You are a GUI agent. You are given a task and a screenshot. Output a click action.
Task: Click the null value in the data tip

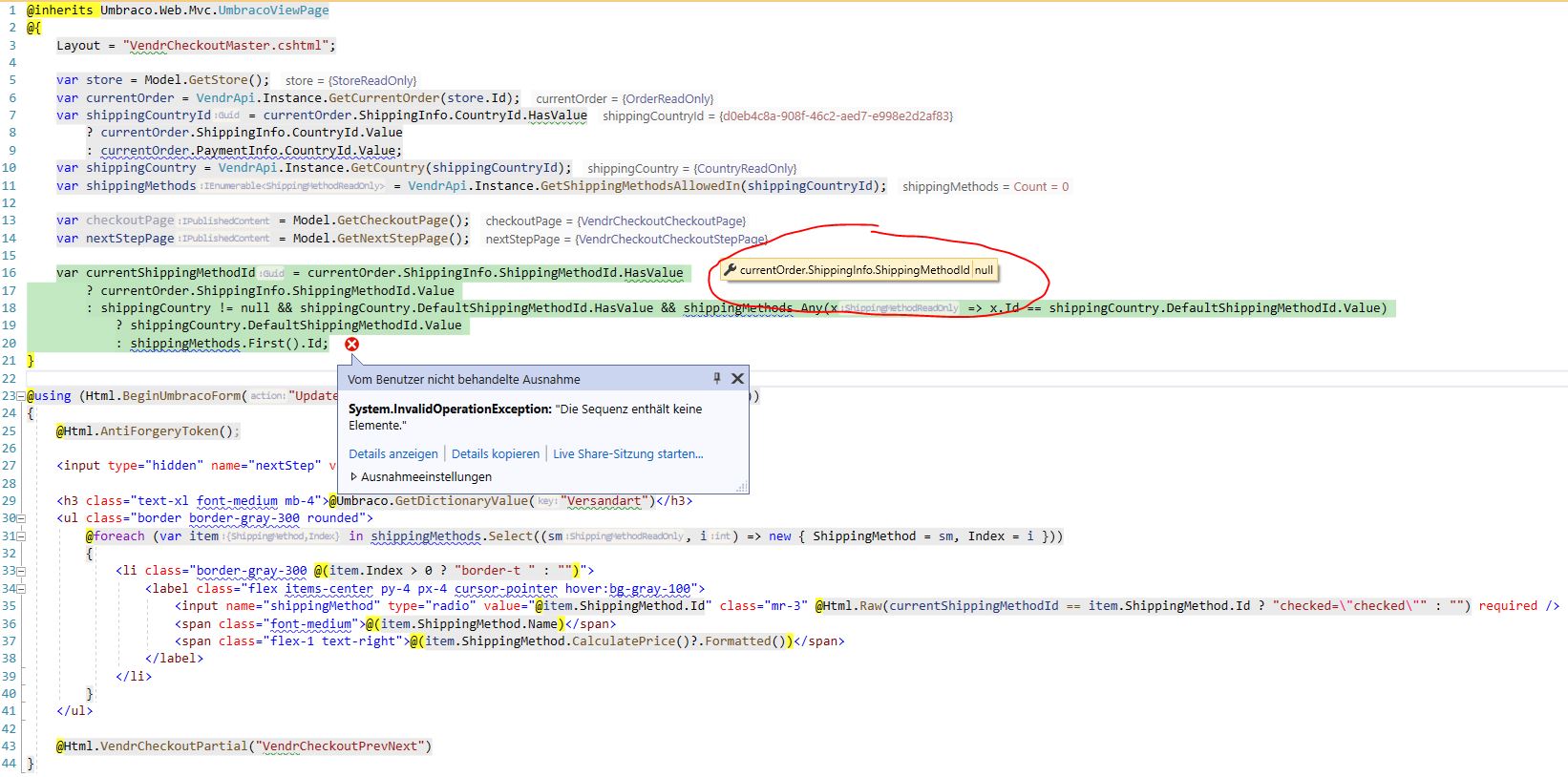(x=984, y=270)
